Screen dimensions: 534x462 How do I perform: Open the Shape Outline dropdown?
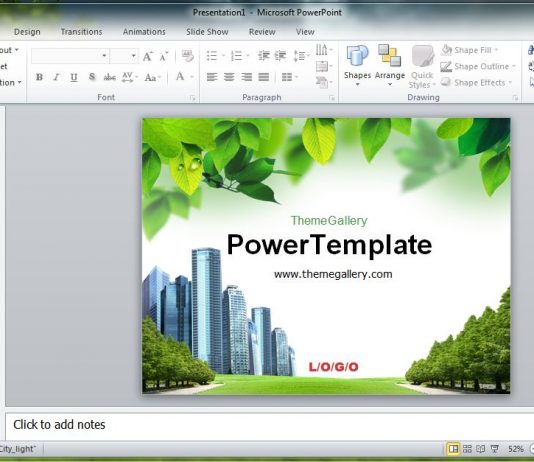tap(478, 66)
